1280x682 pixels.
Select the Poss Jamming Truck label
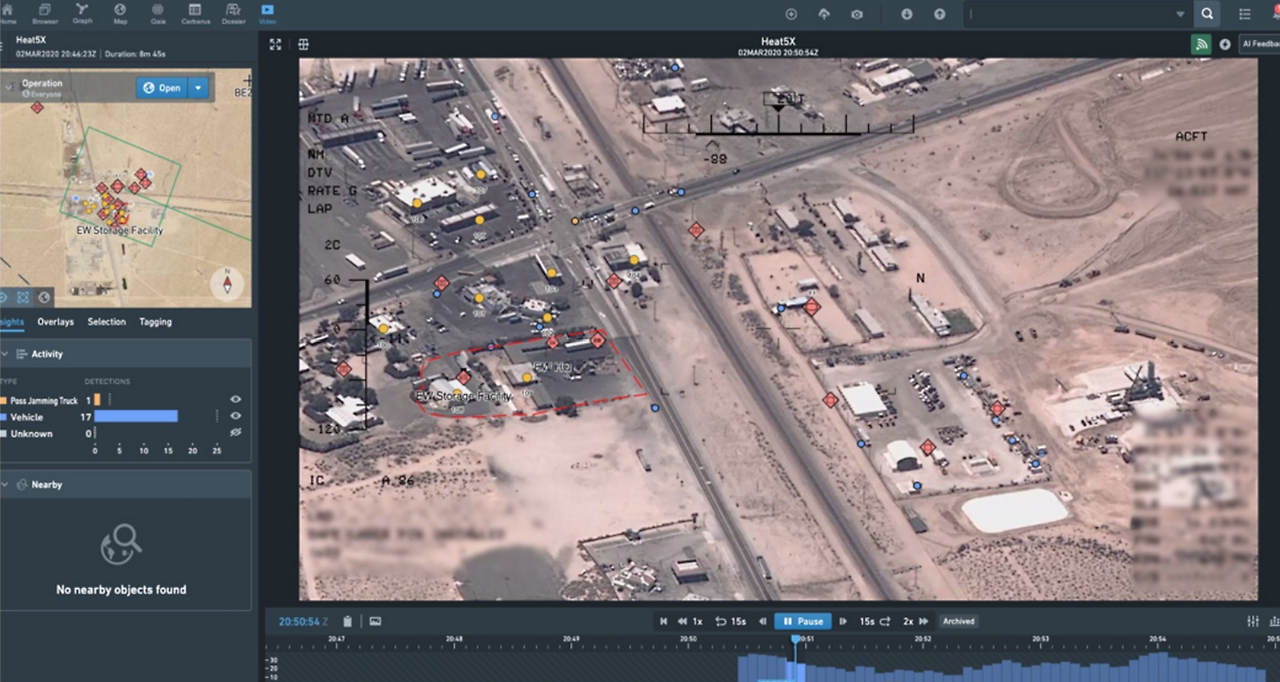43,400
